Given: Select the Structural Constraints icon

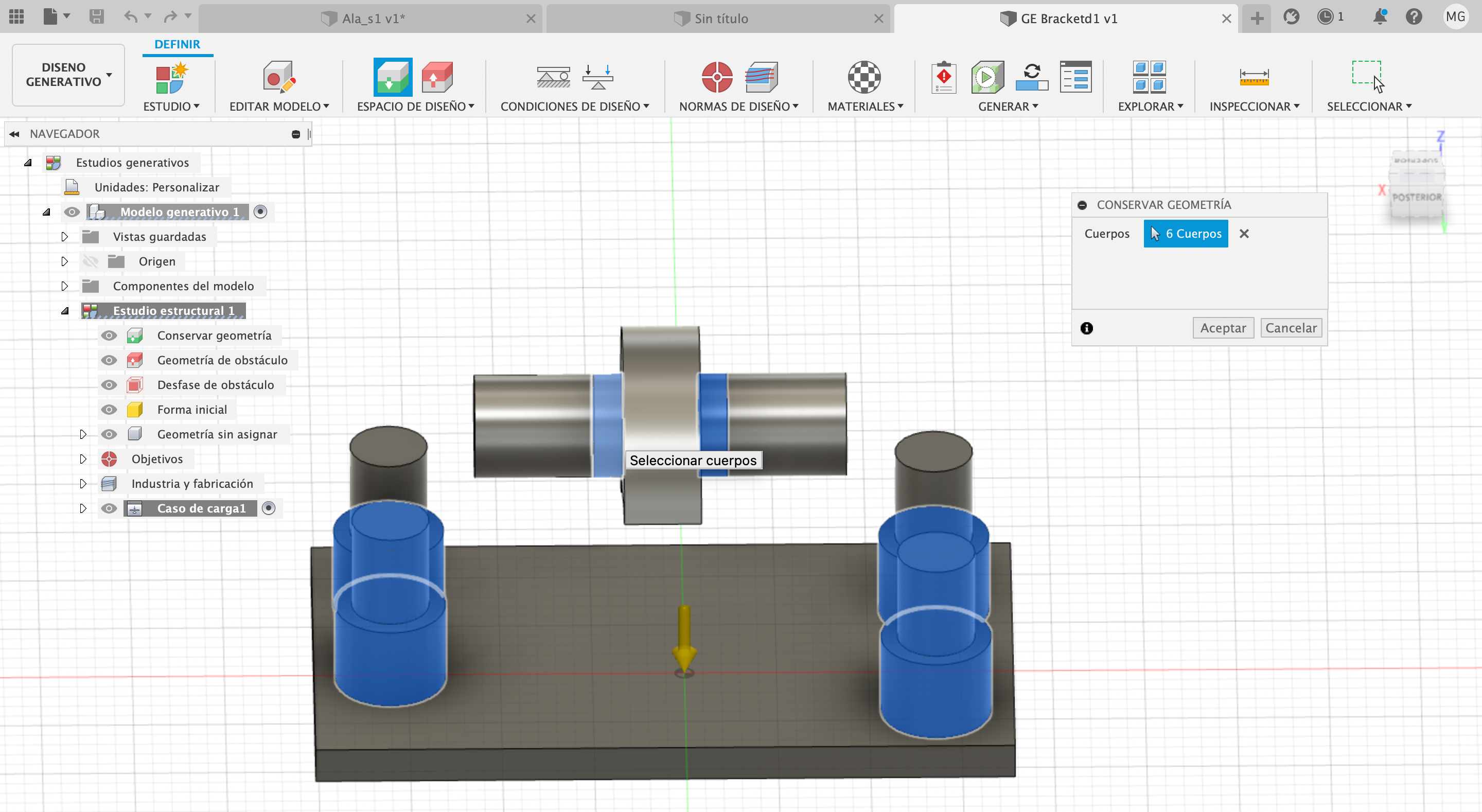Looking at the screenshot, I should pyautogui.click(x=554, y=77).
